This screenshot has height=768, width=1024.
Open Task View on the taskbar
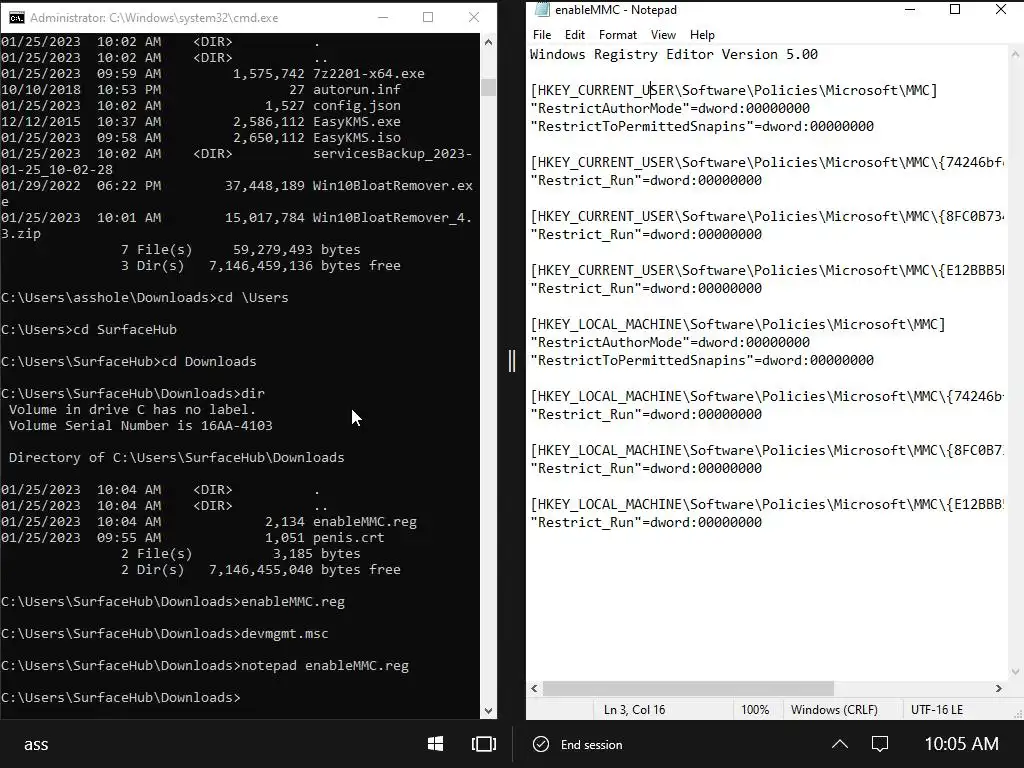(483, 744)
